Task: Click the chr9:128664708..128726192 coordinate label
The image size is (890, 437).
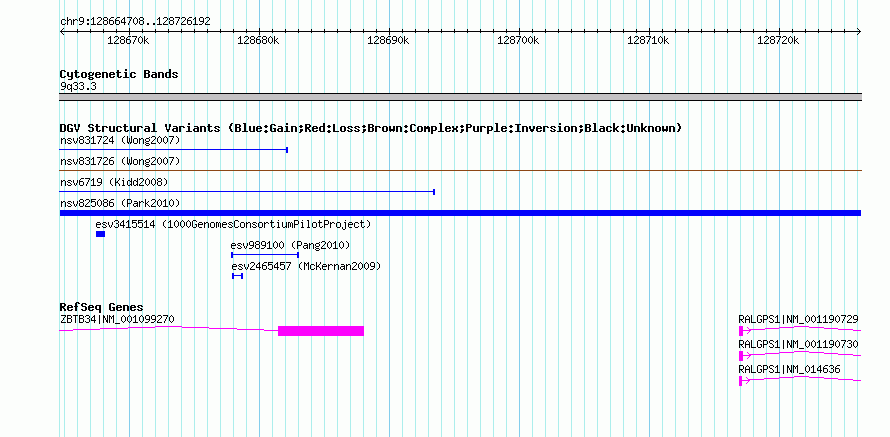Action: (135, 22)
